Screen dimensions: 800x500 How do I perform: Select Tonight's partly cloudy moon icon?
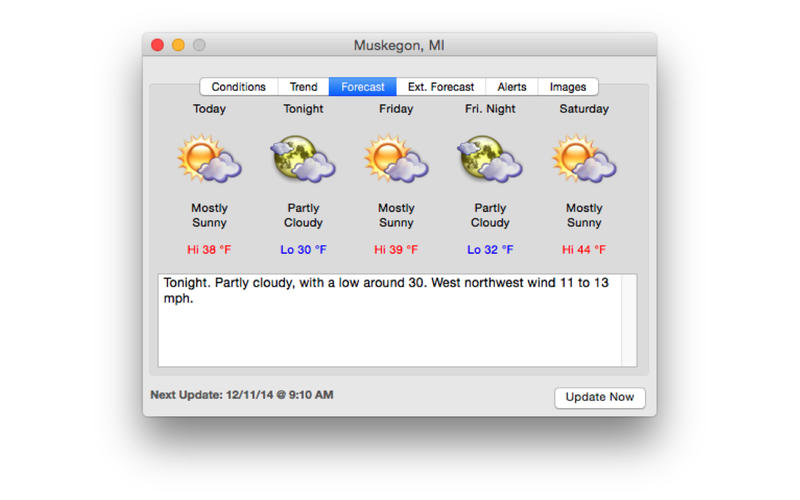303,158
